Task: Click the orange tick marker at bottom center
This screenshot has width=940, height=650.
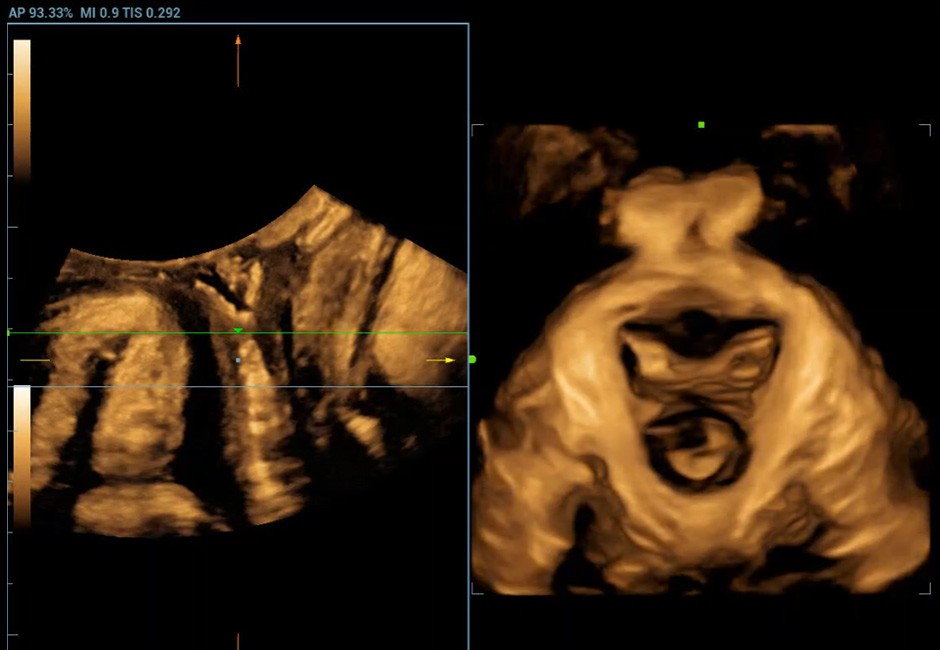Action: click(238, 640)
